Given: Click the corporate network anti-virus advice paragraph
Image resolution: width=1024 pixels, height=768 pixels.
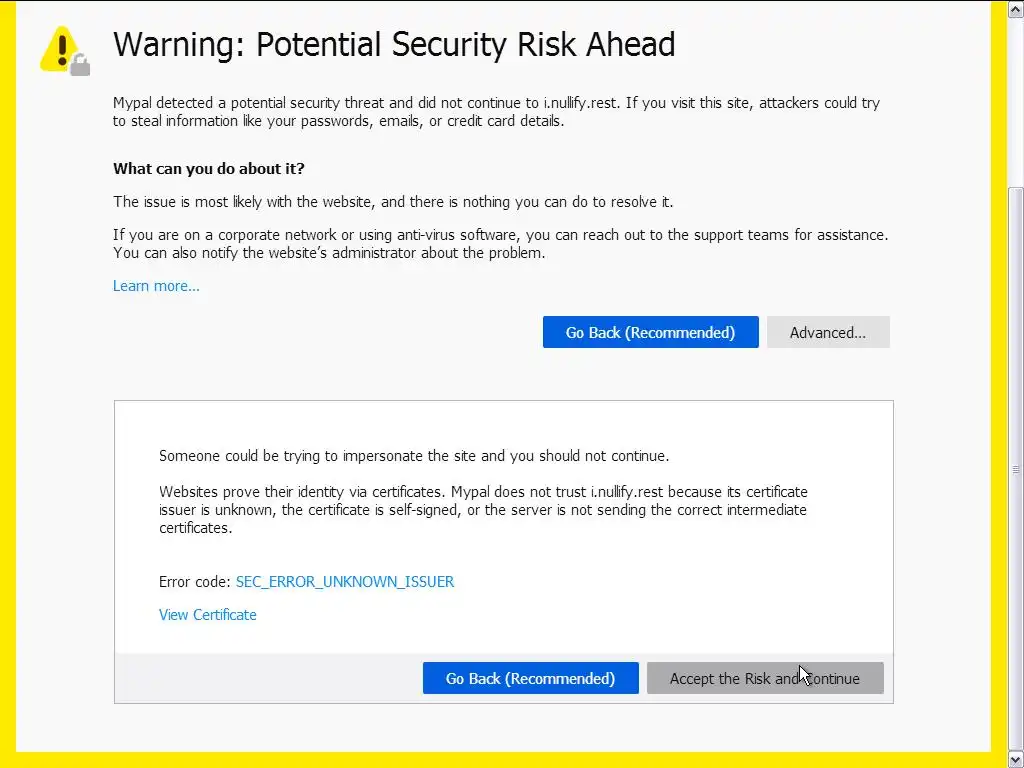Looking at the screenshot, I should (500, 243).
